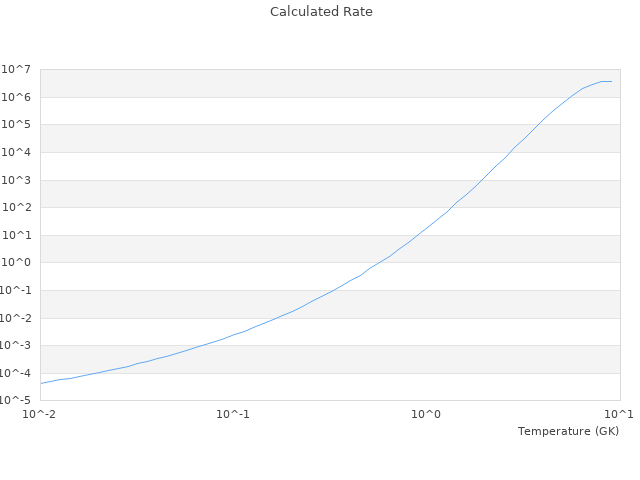This screenshot has height=480, width=640.
Task: Select the 10^2 label on y-axis
Action: tap(19, 208)
